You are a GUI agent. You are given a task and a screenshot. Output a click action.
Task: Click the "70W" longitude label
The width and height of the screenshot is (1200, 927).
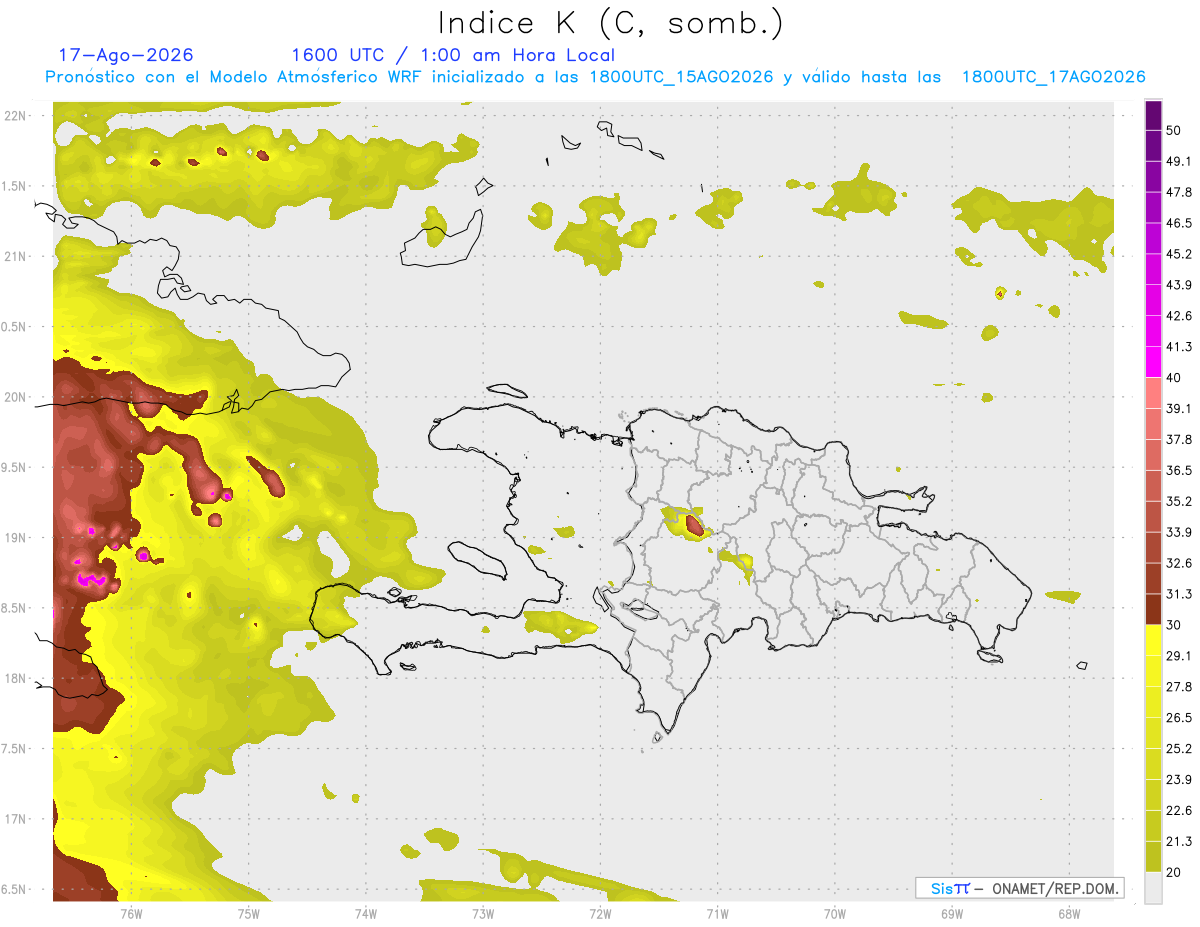[x=834, y=913]
